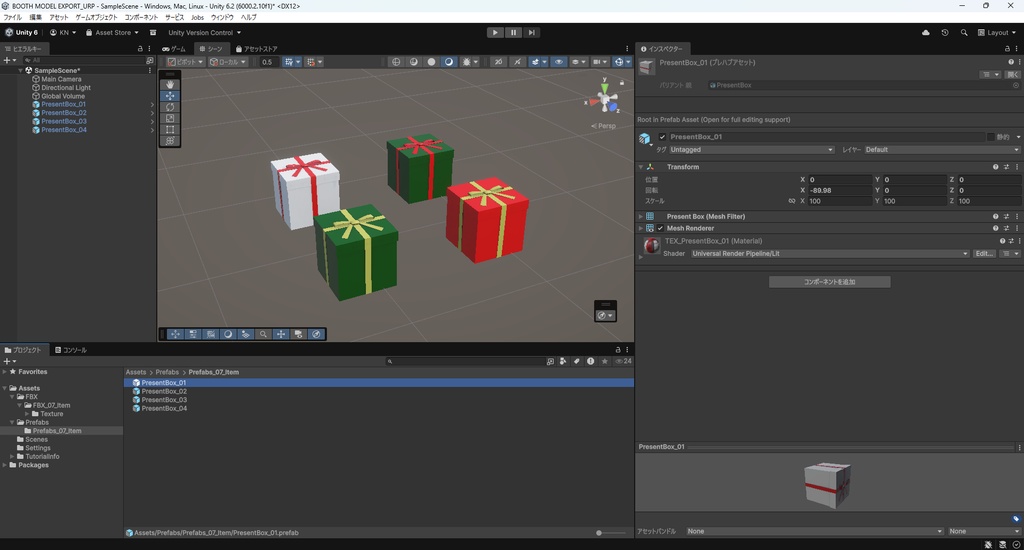Screen dimensions: 1024x550
Task: Select the Hand view tool
Action: [x=170, y=84]
